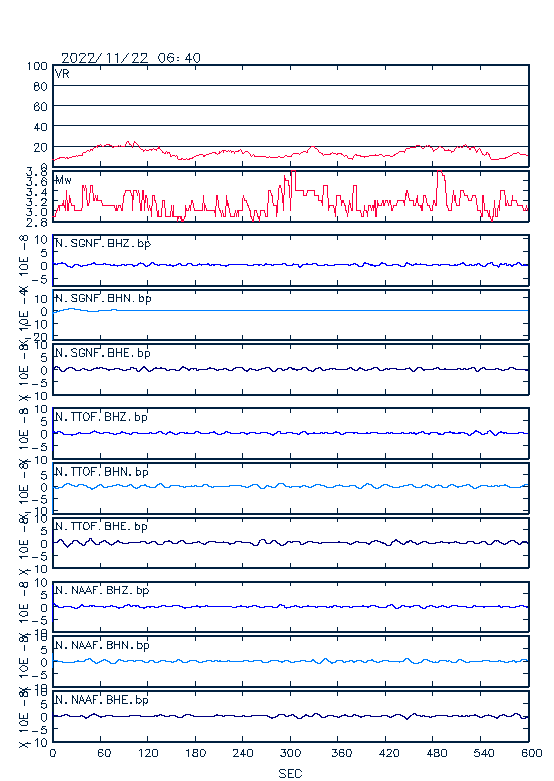The height and width of the screenshot is (781, 554).
Task: Click the 300 tick on the SEC axis
Action: (x=290, y=753)
